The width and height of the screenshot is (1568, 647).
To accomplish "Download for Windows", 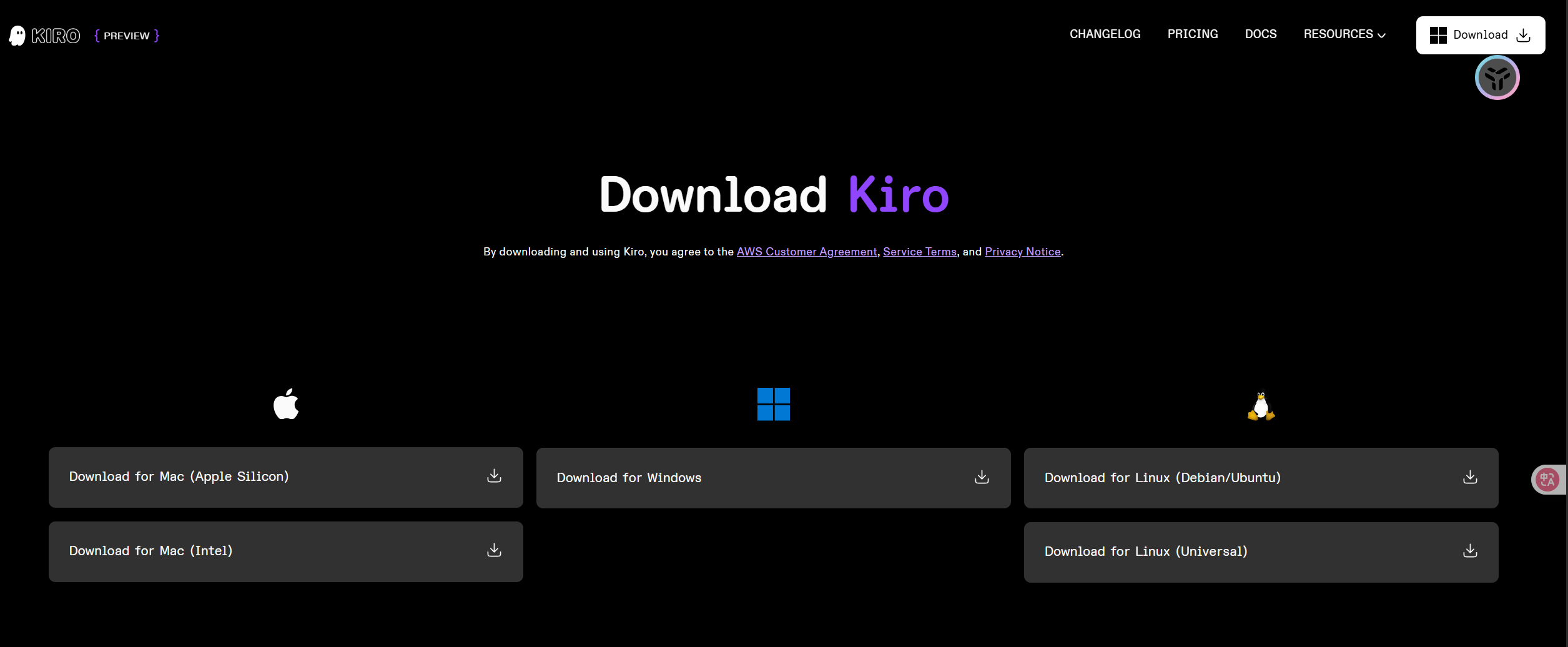I will pyautogui.click(x=774, y=478).
